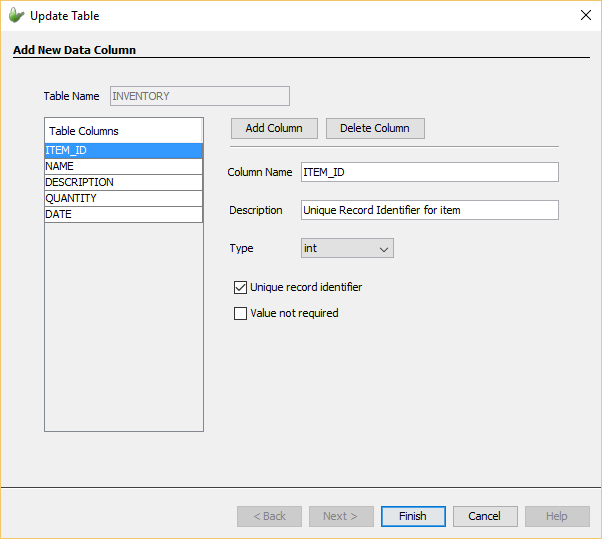
Task: Select the DATE column row
Action: point(123,214)
